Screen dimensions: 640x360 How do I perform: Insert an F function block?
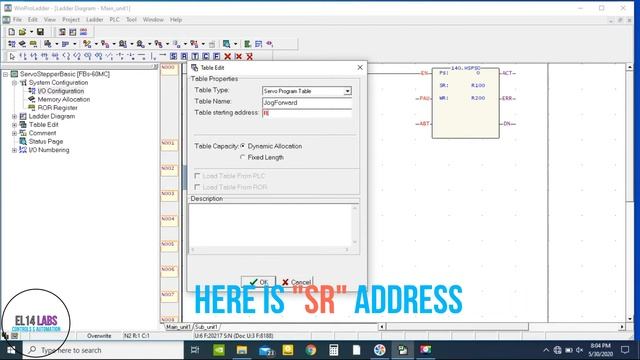pos(217,56)
